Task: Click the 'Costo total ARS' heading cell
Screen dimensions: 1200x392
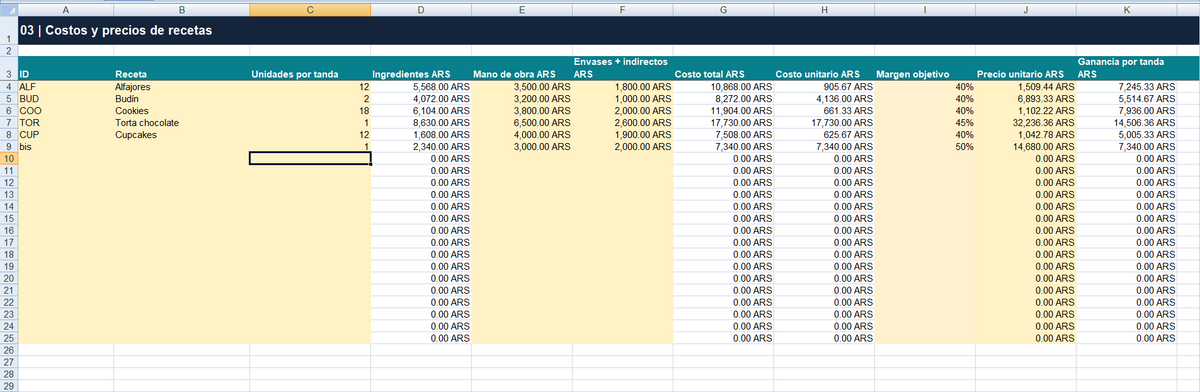Action: [x=724, y=68]
